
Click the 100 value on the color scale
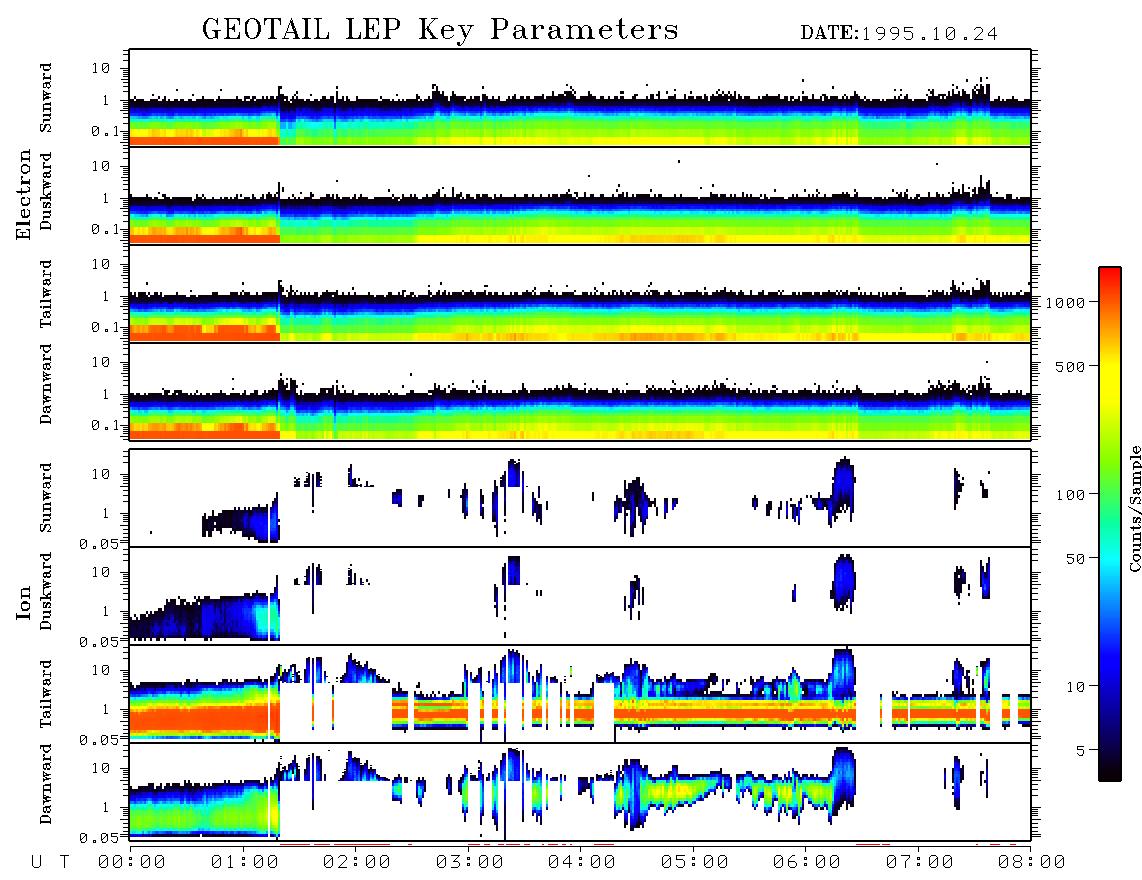pyautogui.click(x=1070, y=495)
